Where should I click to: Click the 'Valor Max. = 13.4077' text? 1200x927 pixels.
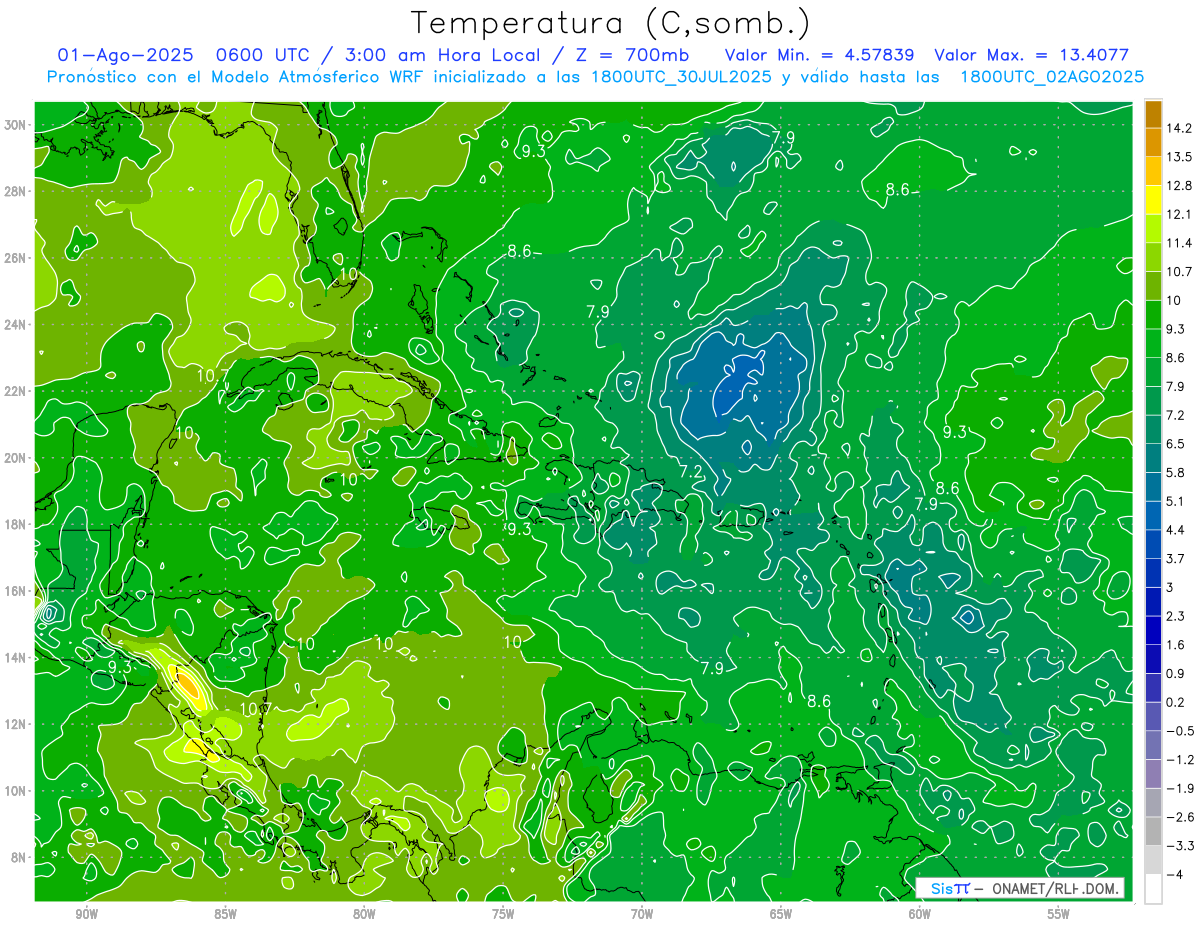1031,56
